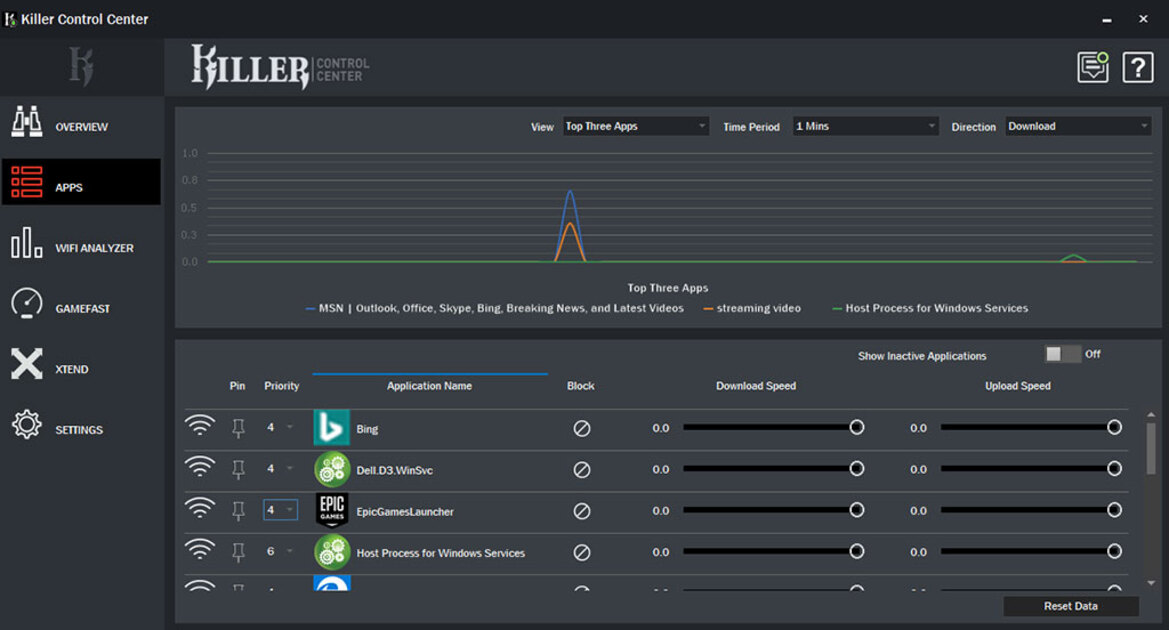Image resolution: width=1169 pixels, height=630 pixels.
Task: Click WiFi icon for Host Process row
Action: coord(200,550)
